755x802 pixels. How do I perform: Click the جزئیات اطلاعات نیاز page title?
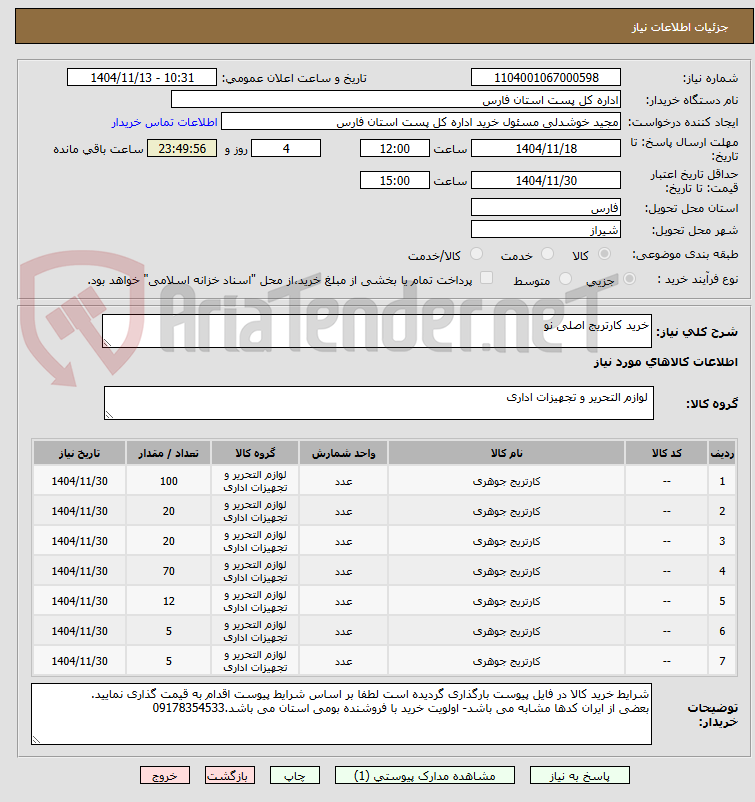pos(680,27)
